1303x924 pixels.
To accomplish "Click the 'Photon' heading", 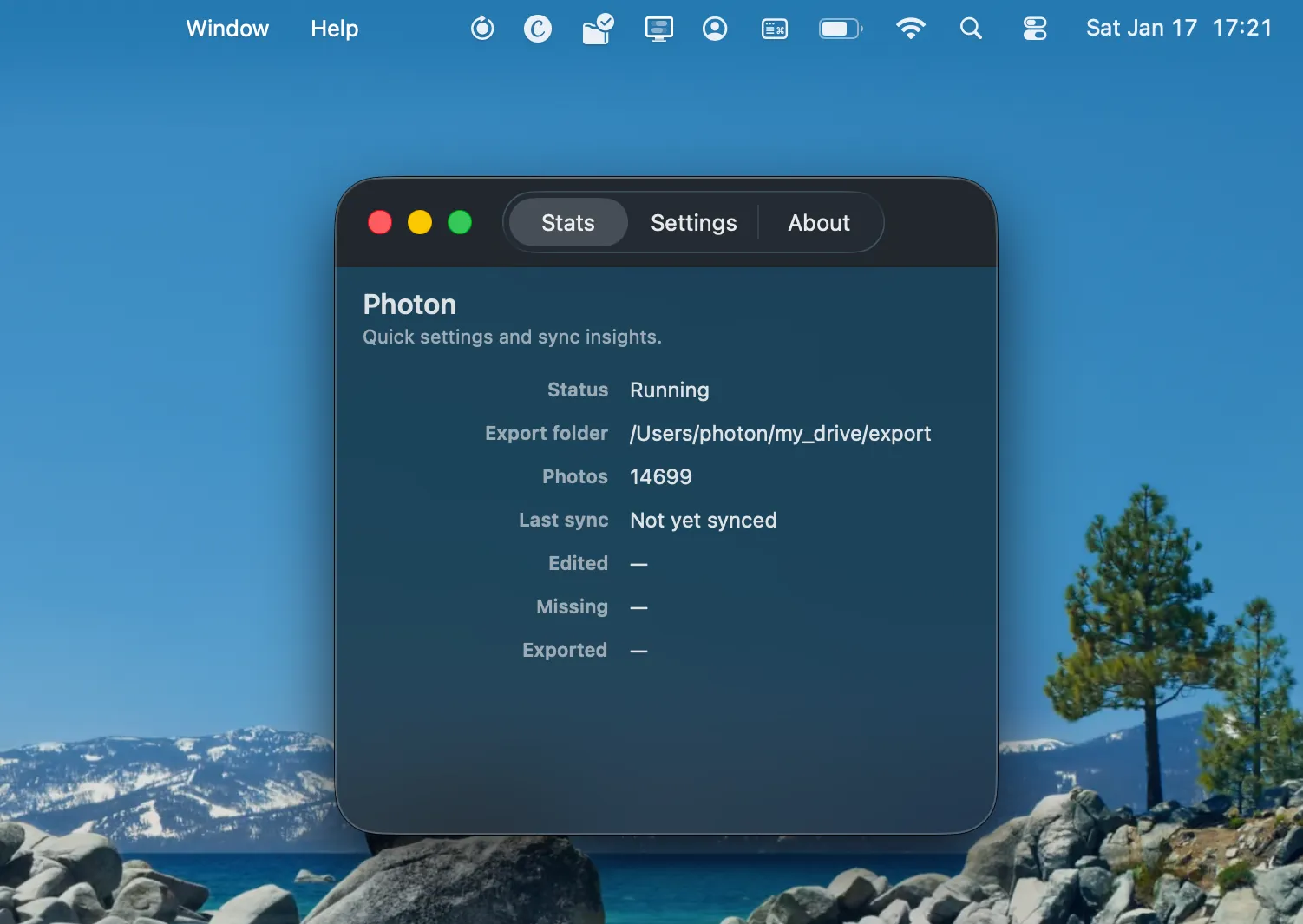I will click(x=409, y=305).
